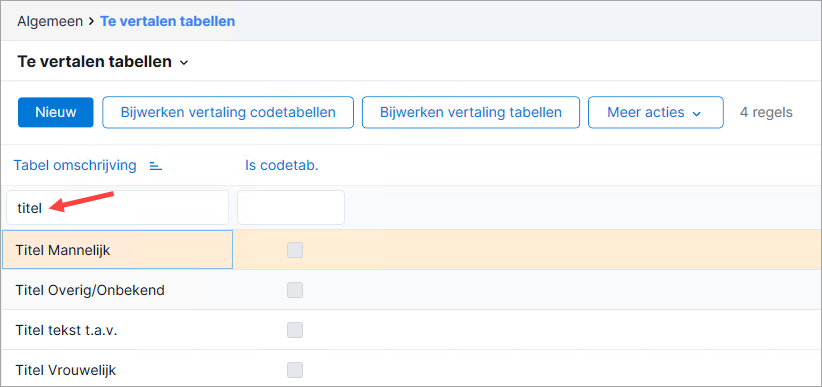Open the Meer acties dropdown menu

point(655,112)
